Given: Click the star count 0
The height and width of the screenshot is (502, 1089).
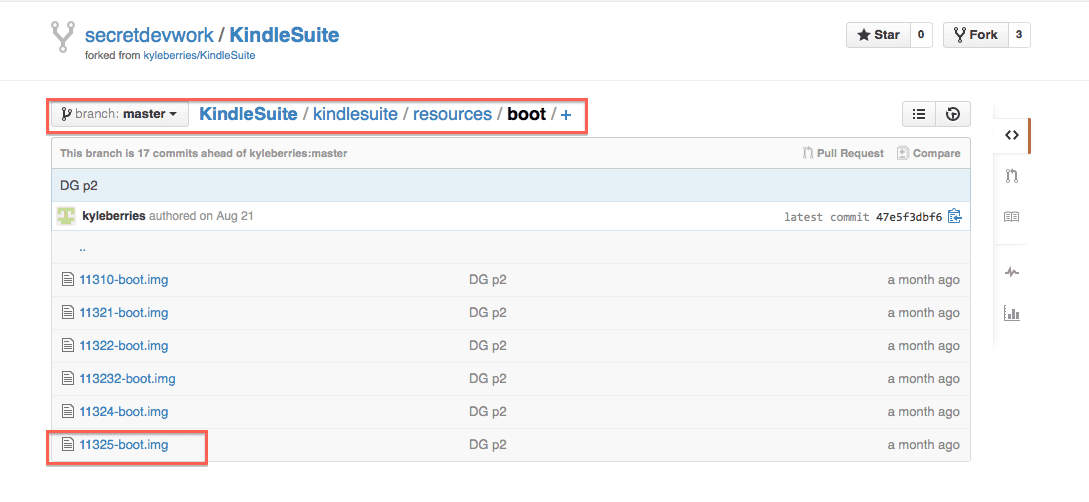Looking at the screenshot, I should 921,35.
